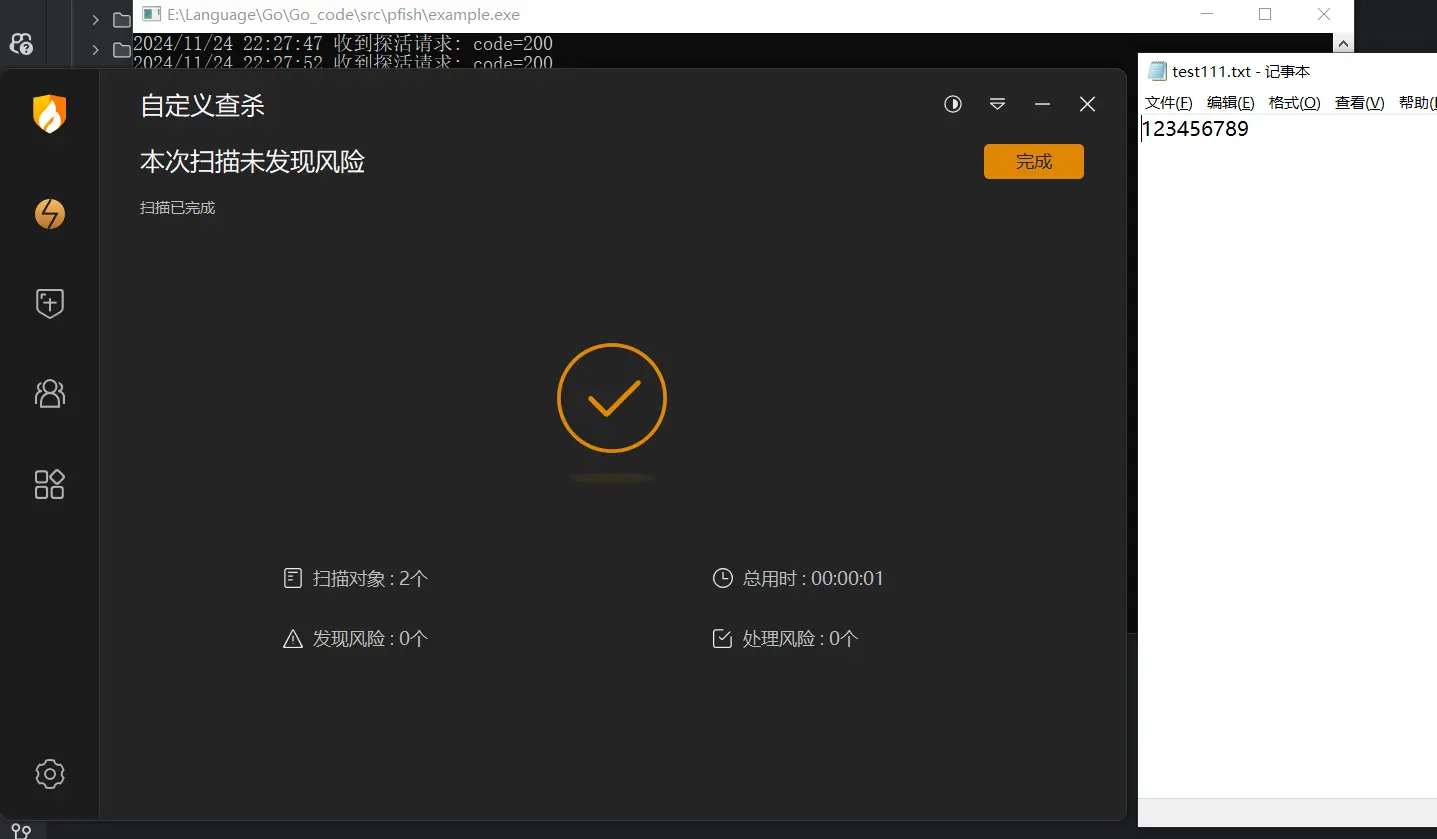Click the 发现风险 warning triangle icon
Viewport: 1437px width, 839px height.
pos(292,639)
